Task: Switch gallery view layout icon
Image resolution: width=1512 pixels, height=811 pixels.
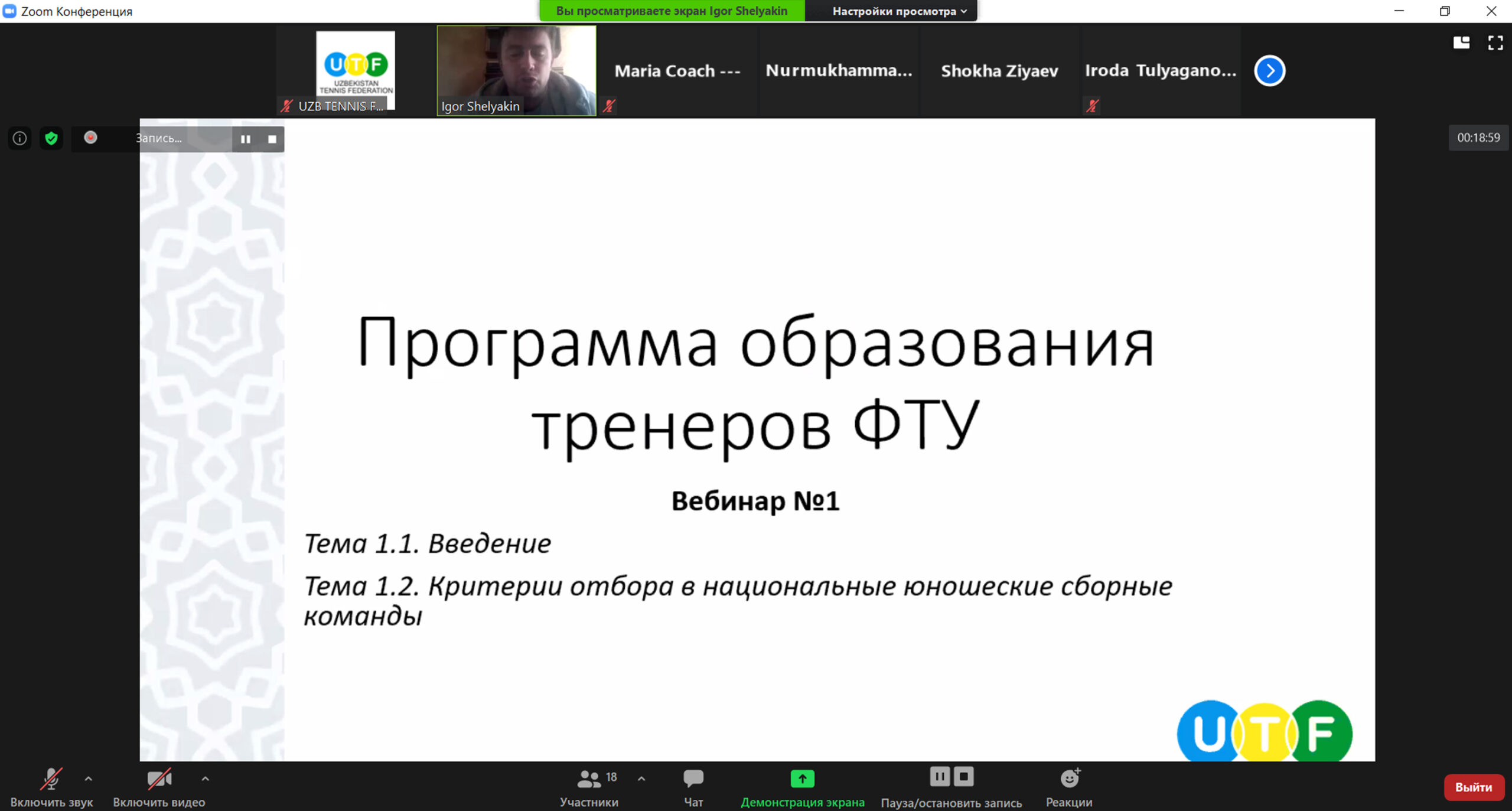Action: pyautogui.click(x=1461, y=43)
